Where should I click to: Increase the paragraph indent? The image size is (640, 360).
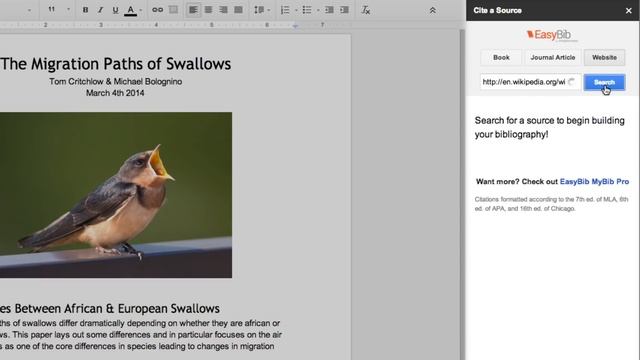pyautogui.click(x=344, y=10)
